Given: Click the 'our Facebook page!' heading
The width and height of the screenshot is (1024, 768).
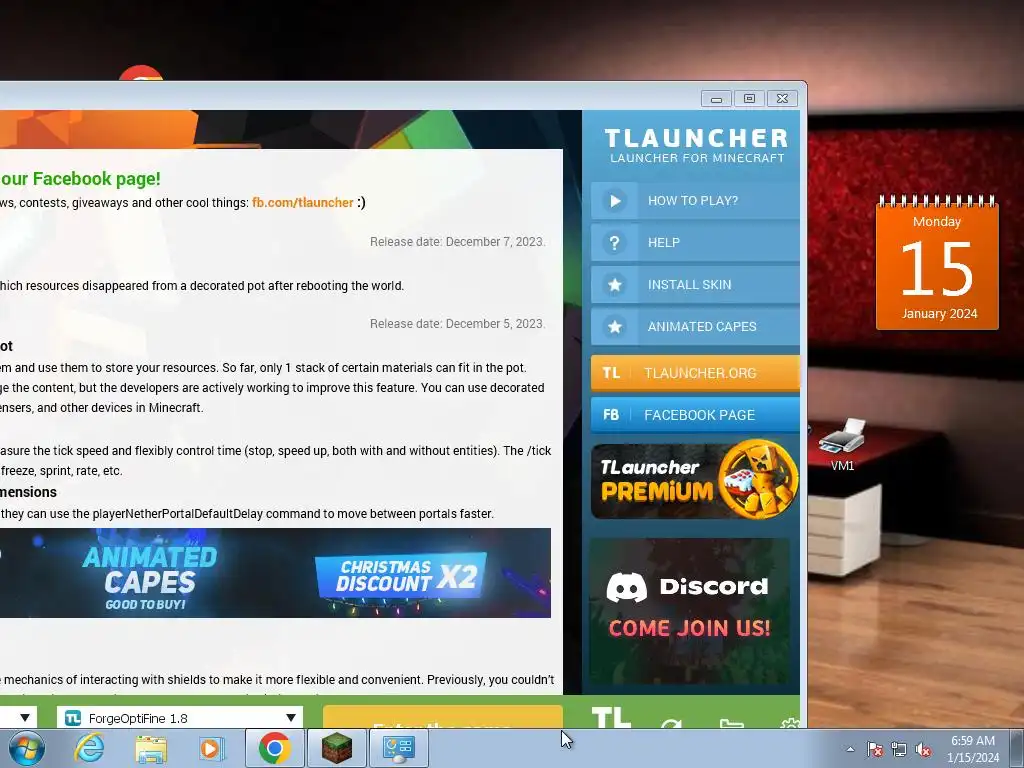Looking at the screenshot, I should tap(80, 178).
